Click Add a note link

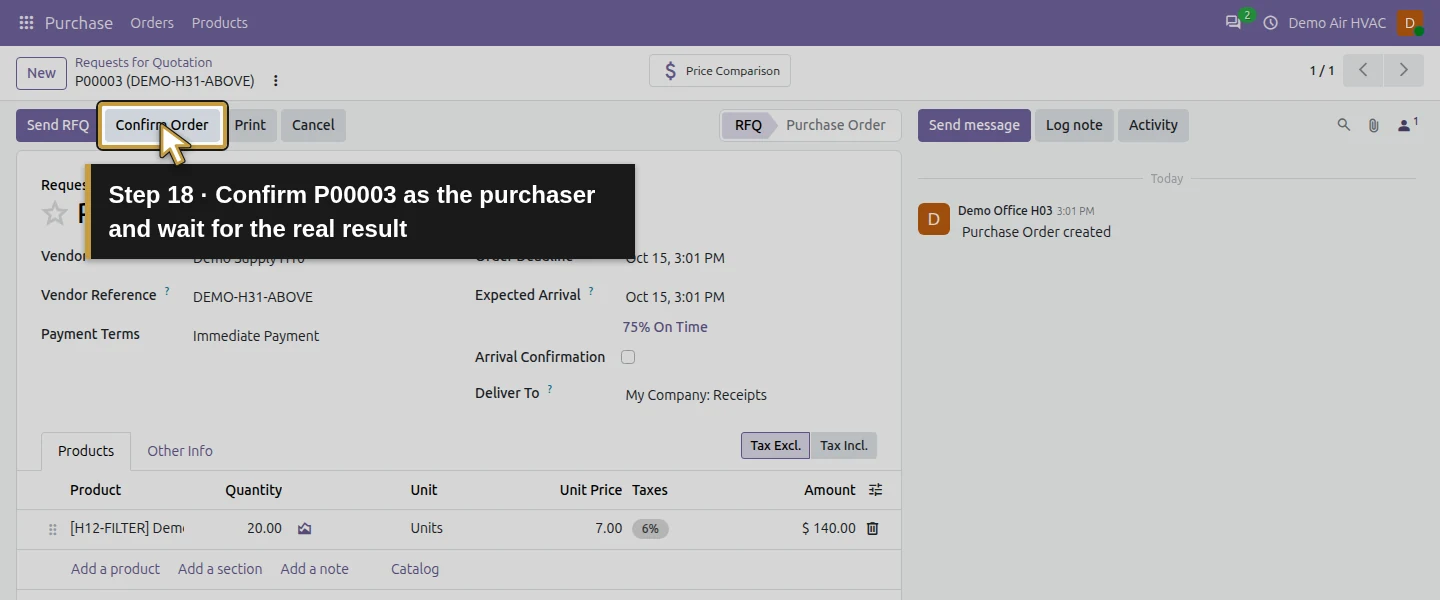(x=315, y=569)
